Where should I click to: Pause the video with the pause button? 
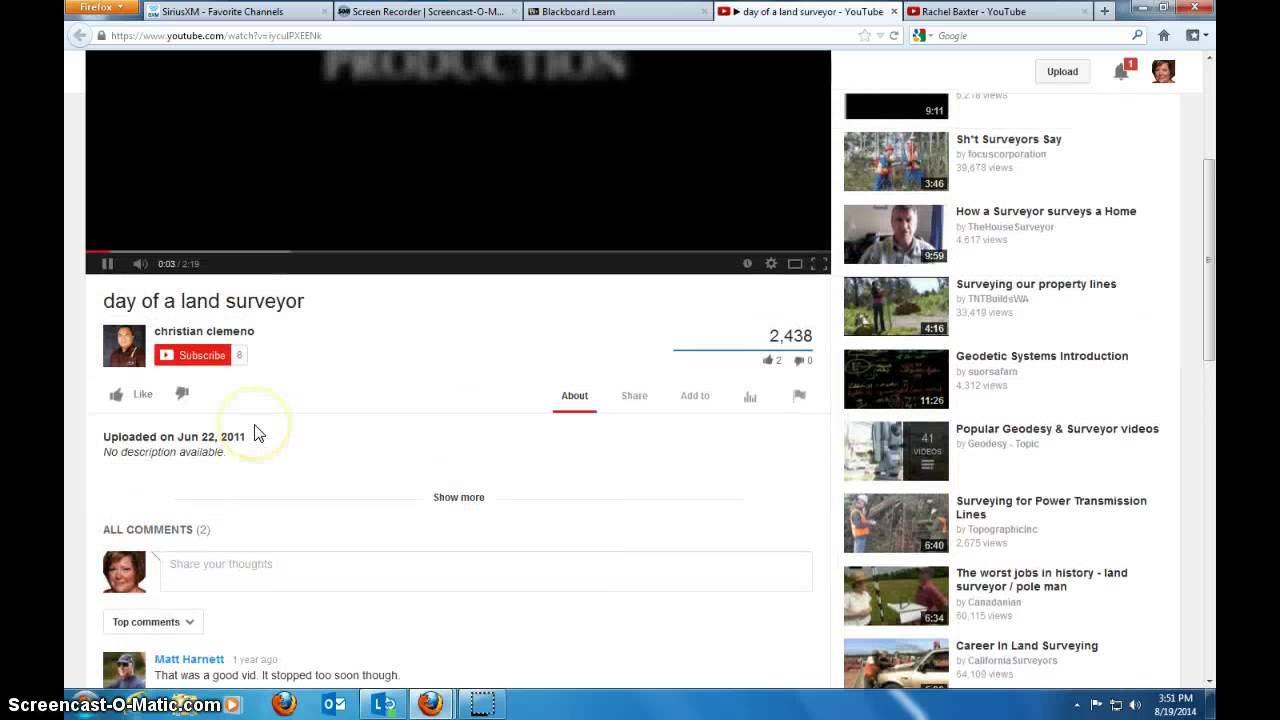pyautogui.click(x=107, y=264)
